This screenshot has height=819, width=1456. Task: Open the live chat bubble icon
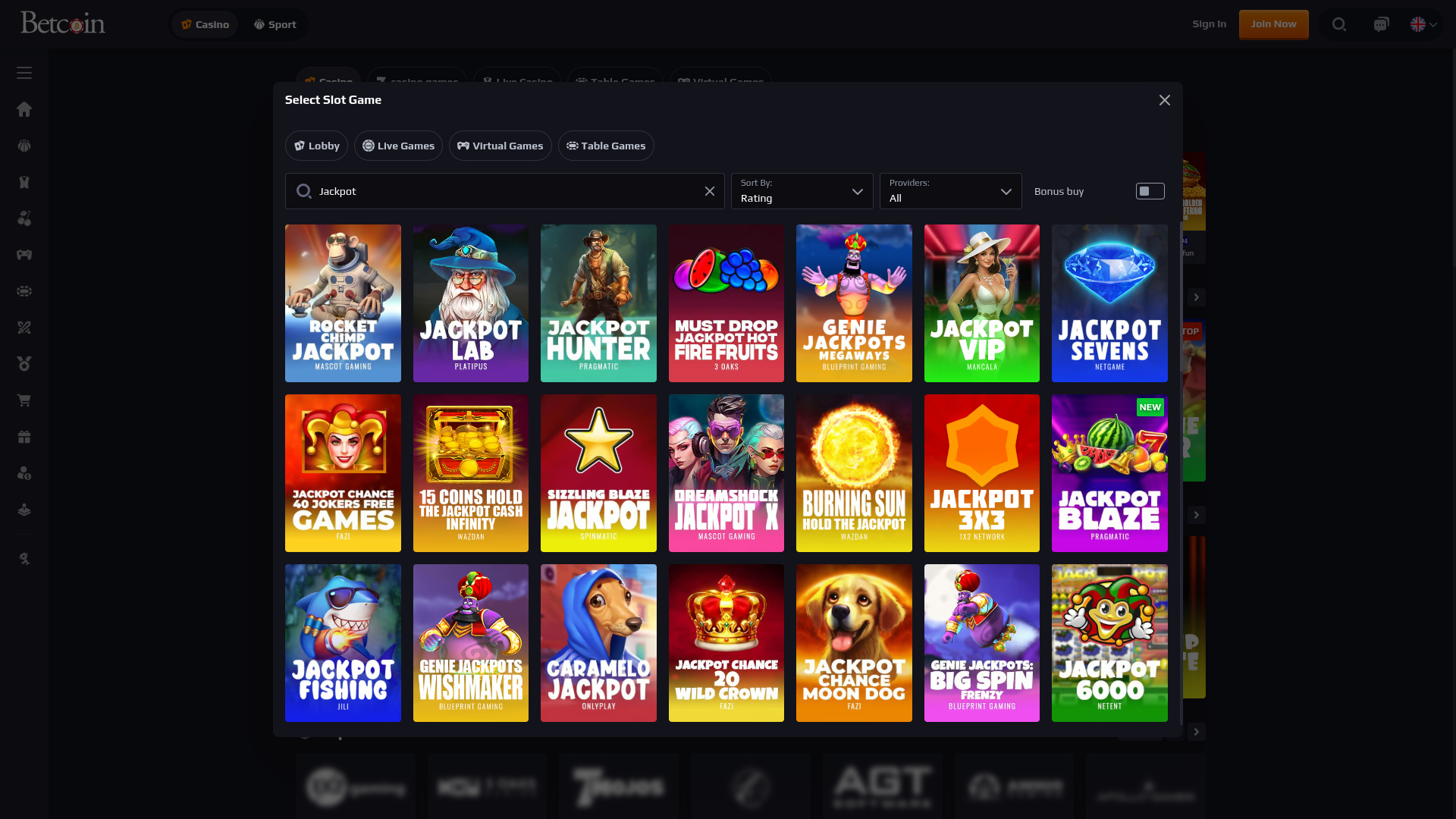point(1381,24)
